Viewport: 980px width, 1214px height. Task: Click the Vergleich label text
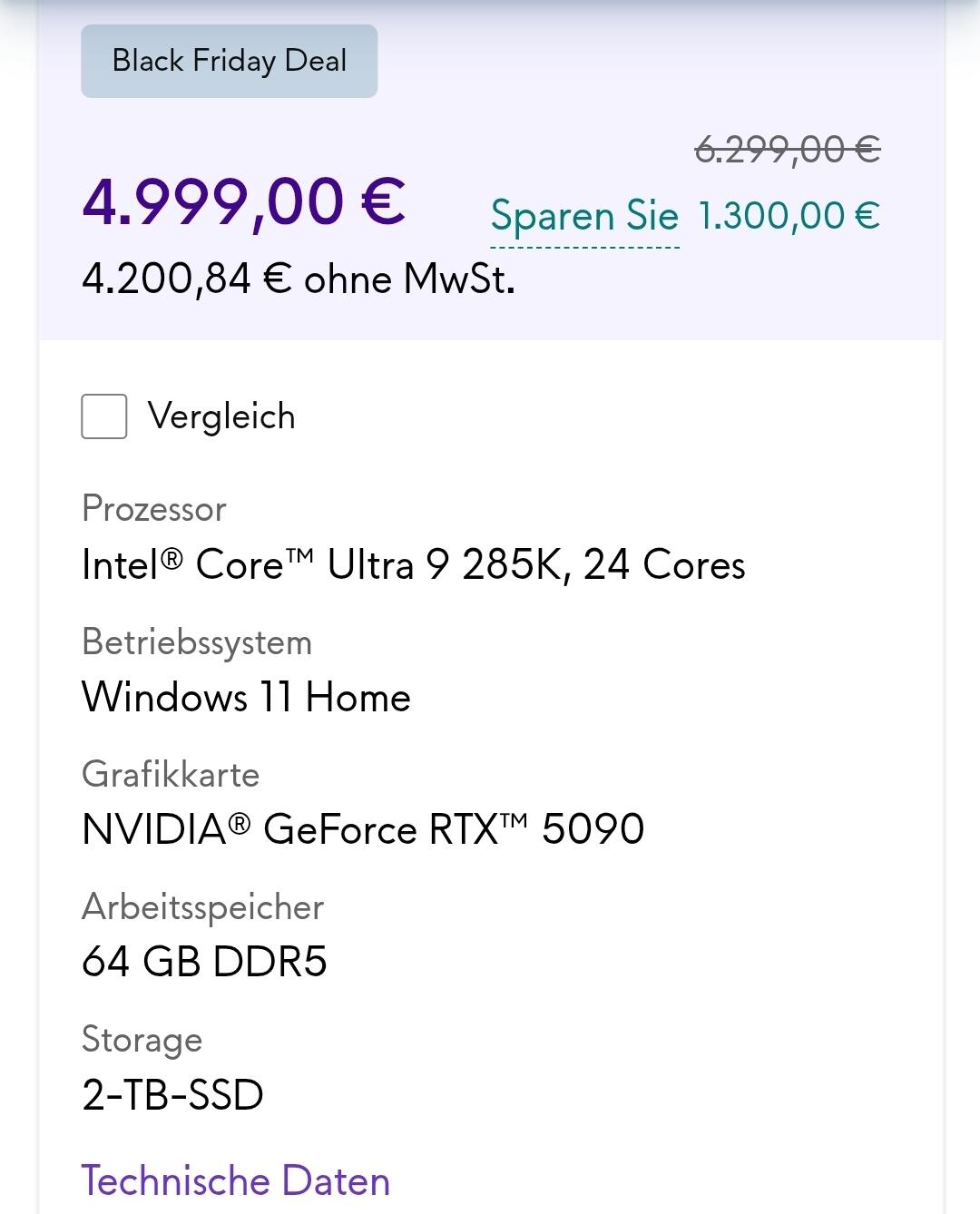221,416
